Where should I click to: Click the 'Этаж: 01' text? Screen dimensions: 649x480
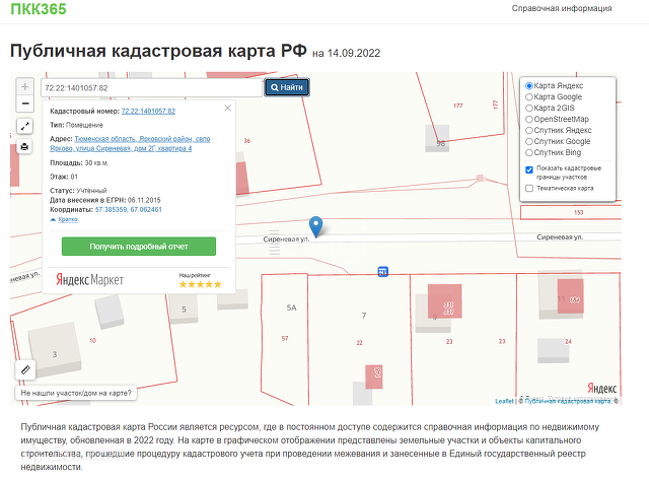click(64, 177)
